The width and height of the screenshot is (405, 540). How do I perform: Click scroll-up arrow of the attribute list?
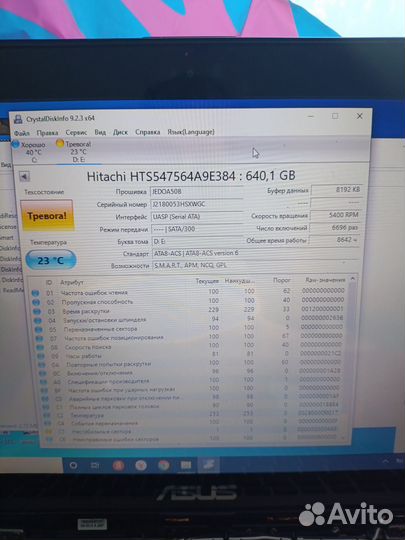(352, 279)
